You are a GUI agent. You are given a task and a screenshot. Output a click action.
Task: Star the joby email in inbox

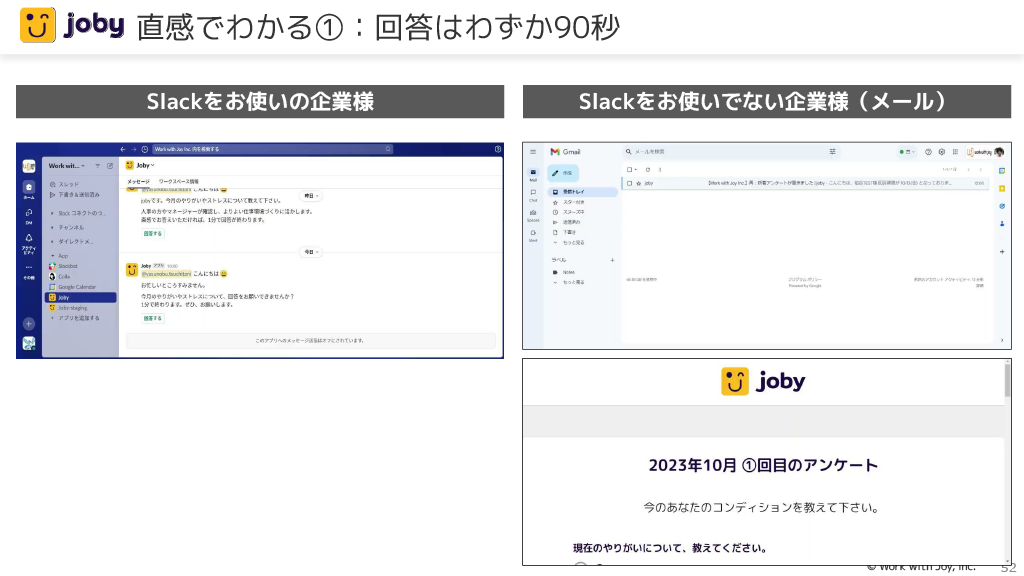tap(637, 184)
